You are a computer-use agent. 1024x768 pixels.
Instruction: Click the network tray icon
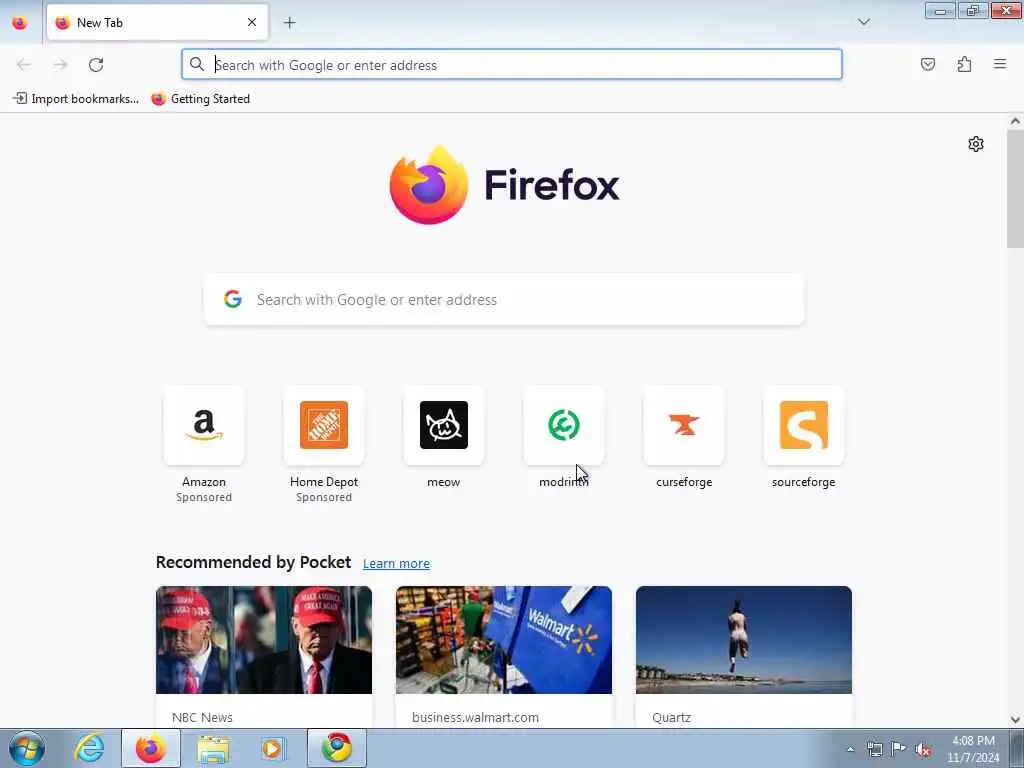[874, 749]
